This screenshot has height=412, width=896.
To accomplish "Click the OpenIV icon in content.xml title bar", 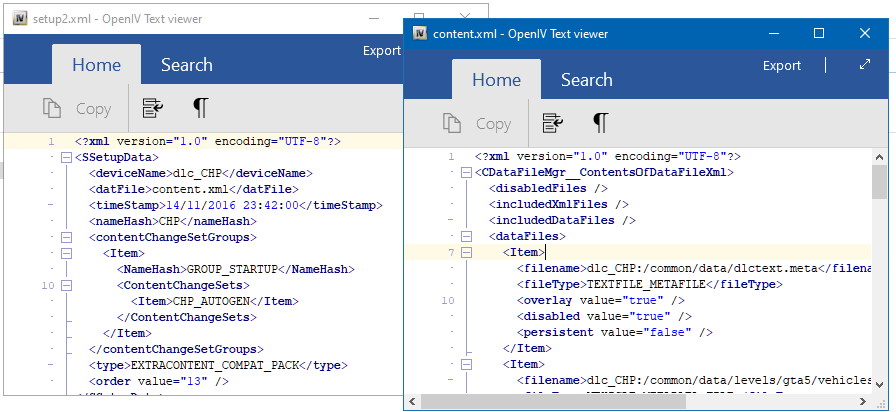I will [419, 34].
